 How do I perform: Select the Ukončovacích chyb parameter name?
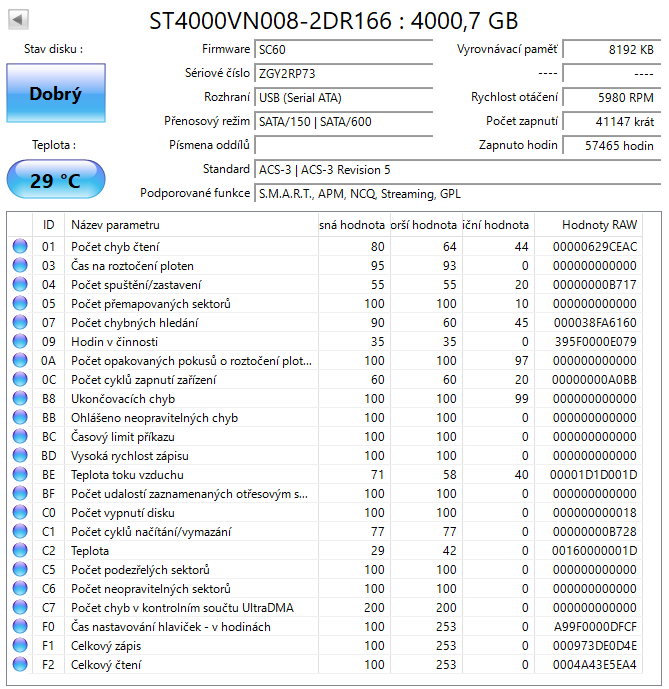pos(123,399)
